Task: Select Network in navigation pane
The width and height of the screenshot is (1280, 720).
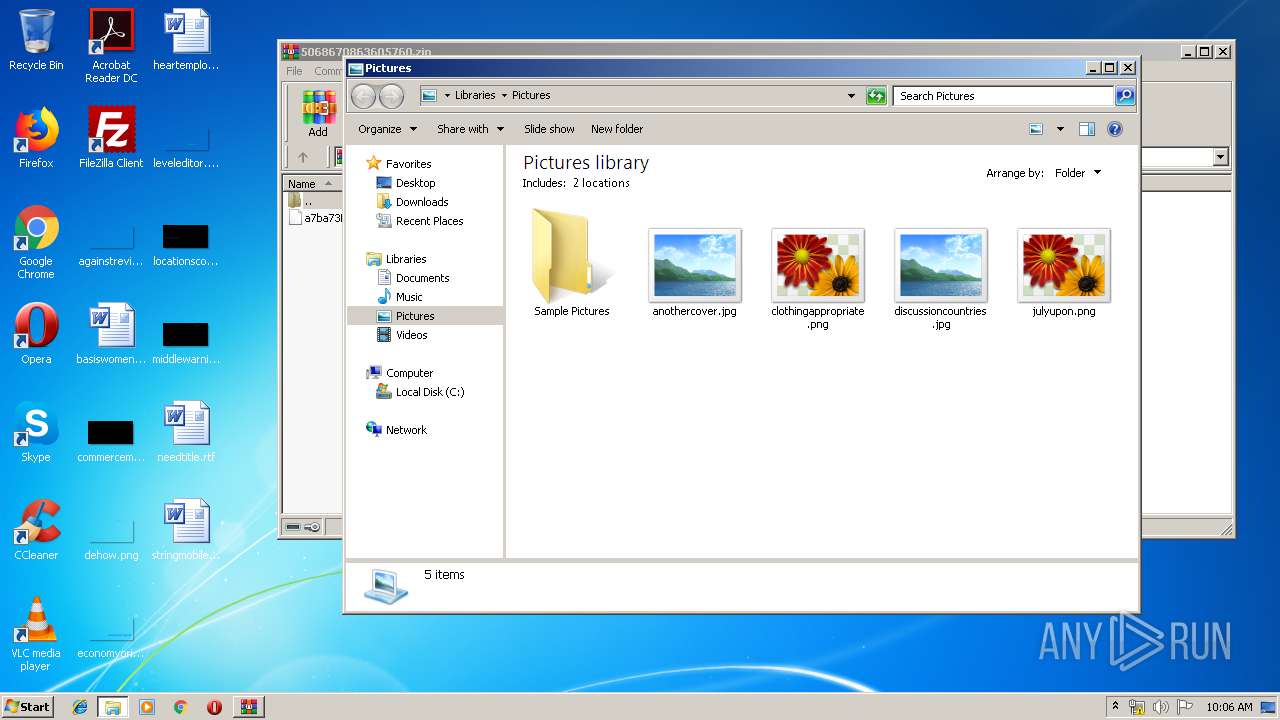Action: coord(406,430)
